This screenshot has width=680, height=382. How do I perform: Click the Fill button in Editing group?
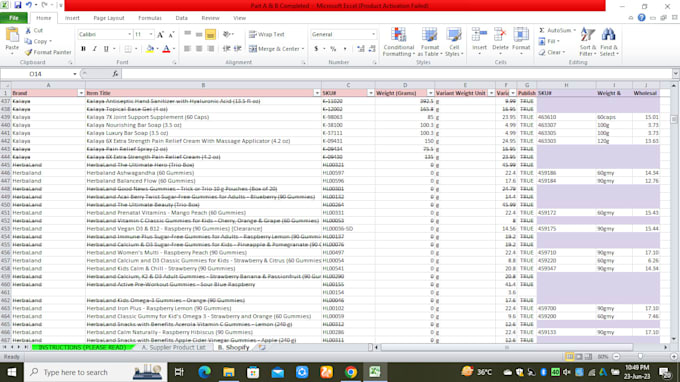click(x=549, y=41)
